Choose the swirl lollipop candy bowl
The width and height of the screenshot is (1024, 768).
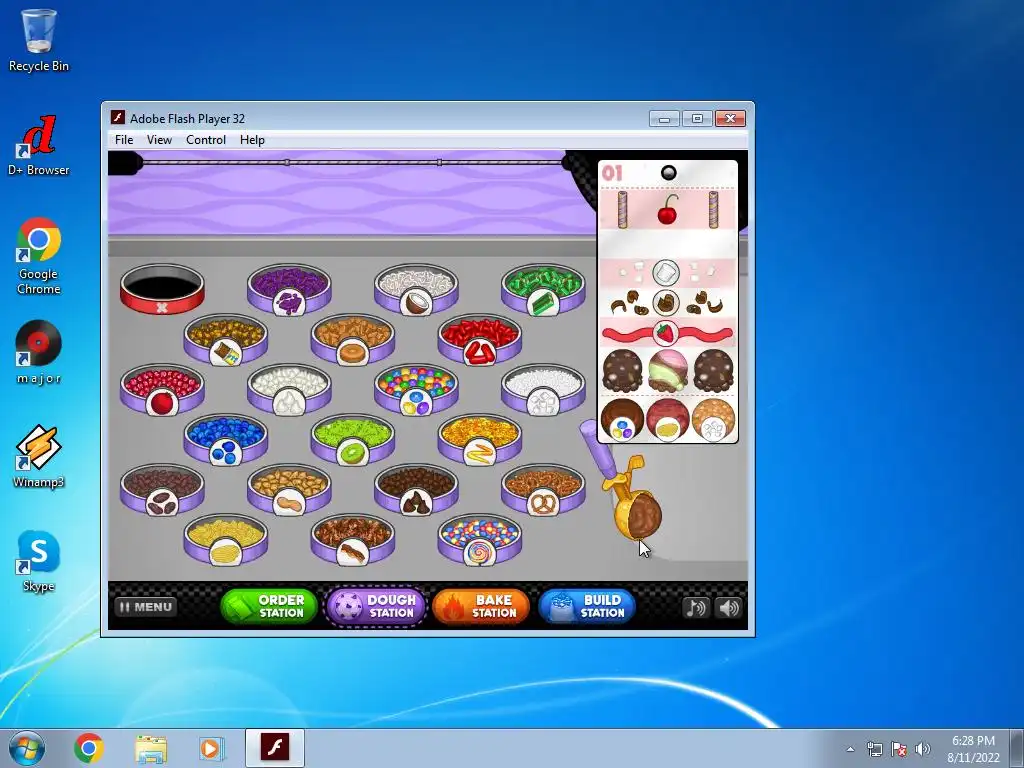479,539
